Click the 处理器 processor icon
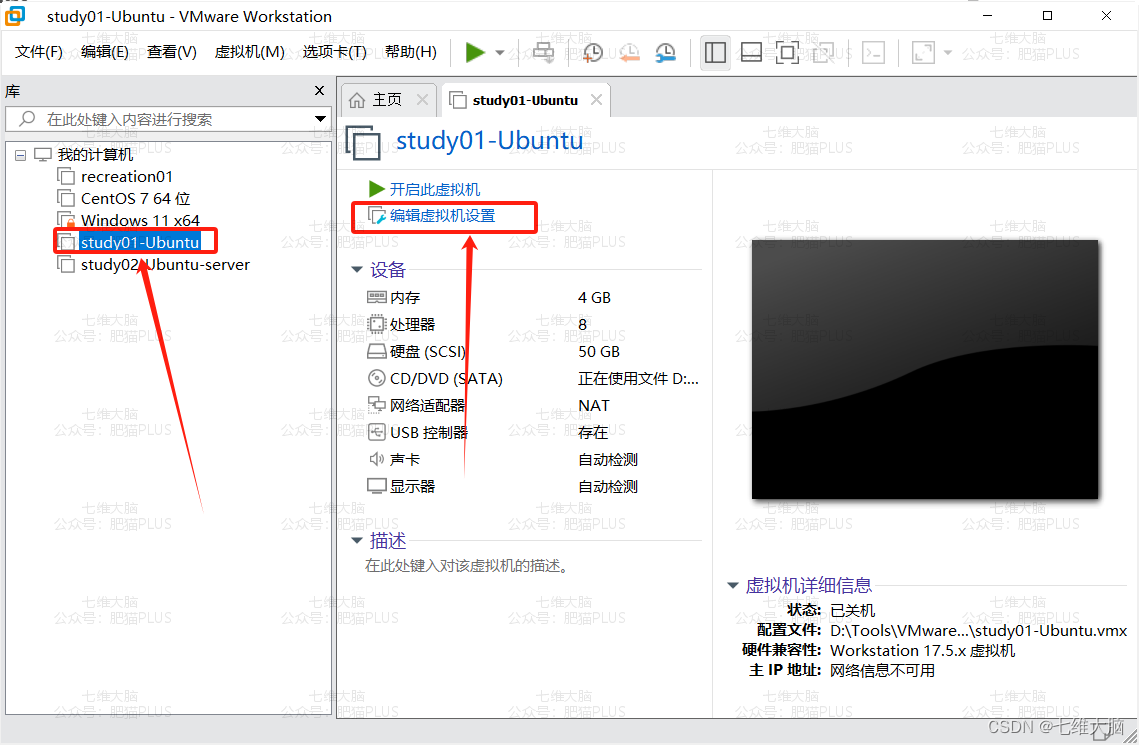The image size is (1139, 745). [376, 324]
